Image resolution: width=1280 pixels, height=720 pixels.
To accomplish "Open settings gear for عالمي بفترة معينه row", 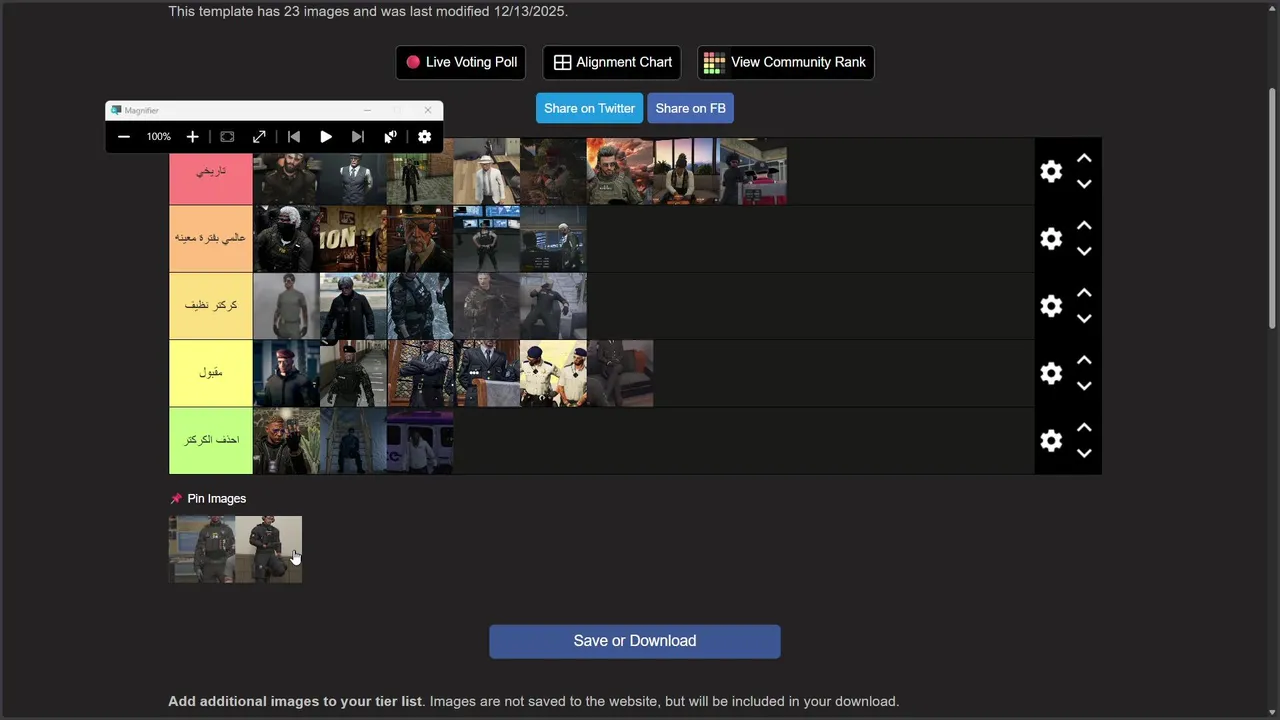I will click(1051, 238).
